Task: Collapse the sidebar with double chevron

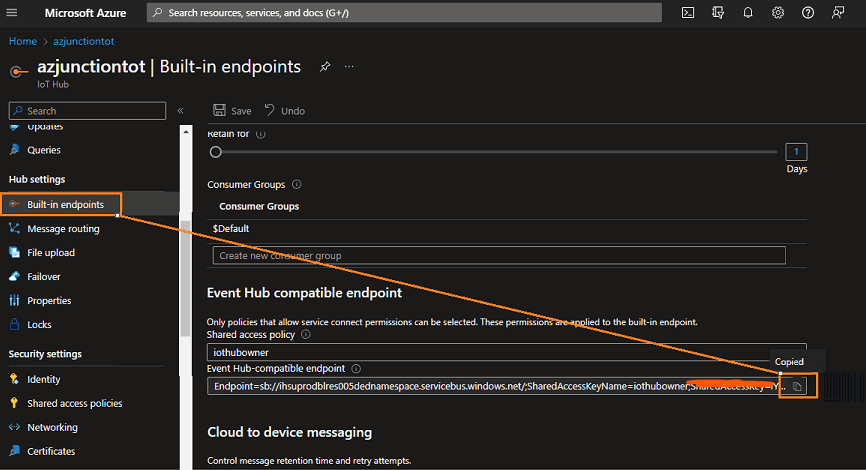Action: point(181,110)
